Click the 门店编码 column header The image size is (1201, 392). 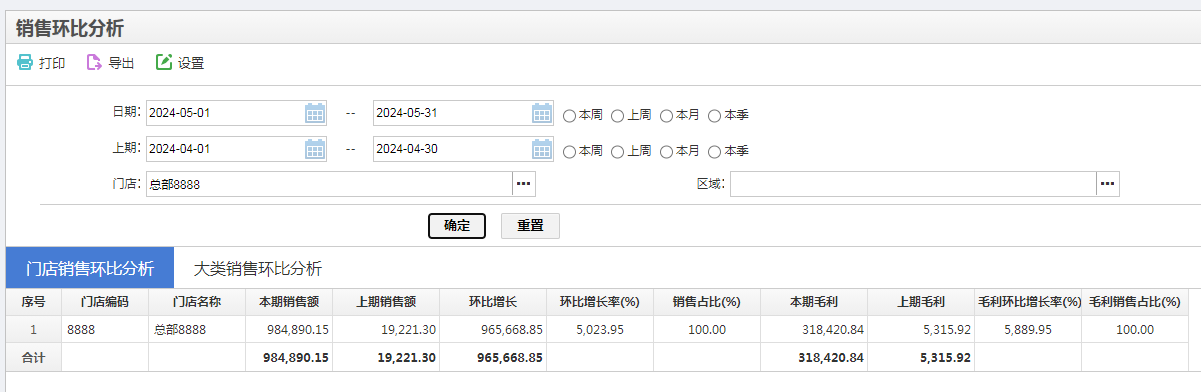[104, 302]
